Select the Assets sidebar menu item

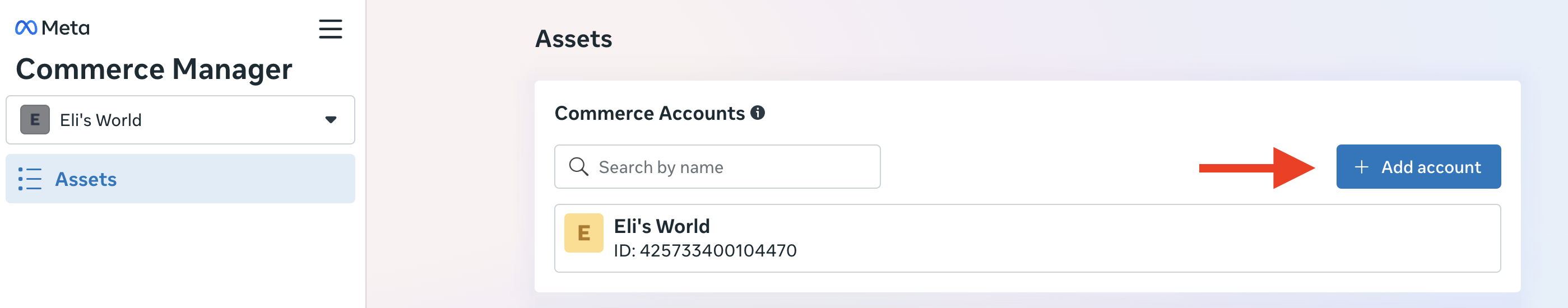180,179
